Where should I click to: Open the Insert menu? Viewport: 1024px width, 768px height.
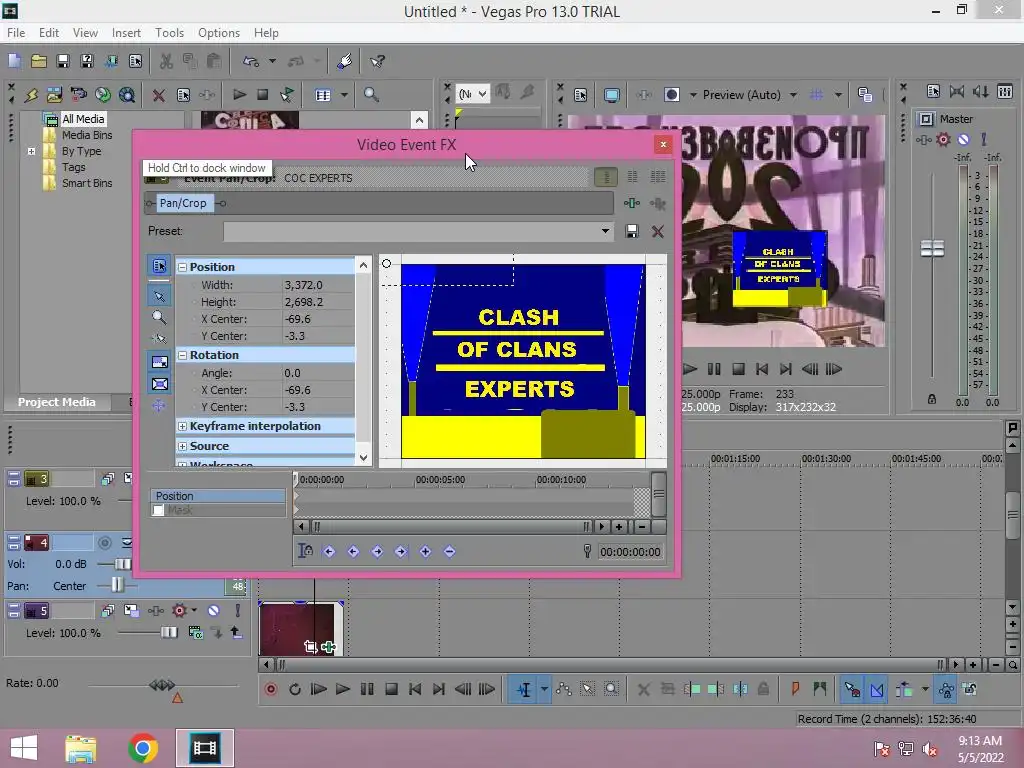click(x=126, y=33)
